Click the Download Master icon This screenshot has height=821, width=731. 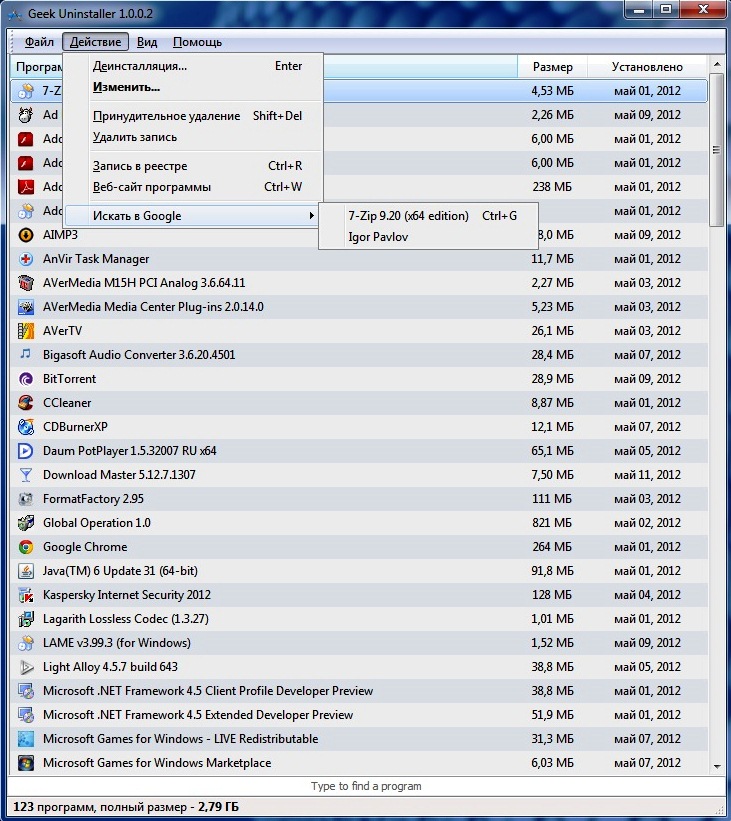coord(26,475)
